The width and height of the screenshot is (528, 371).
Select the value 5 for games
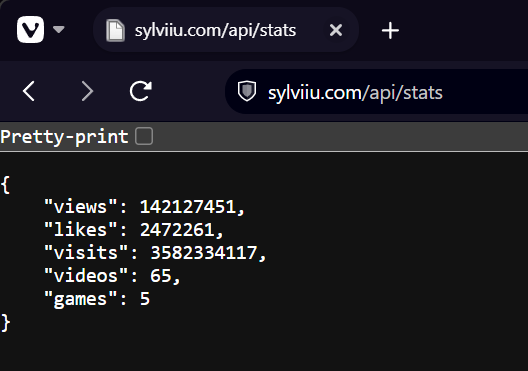coord(145,299)
